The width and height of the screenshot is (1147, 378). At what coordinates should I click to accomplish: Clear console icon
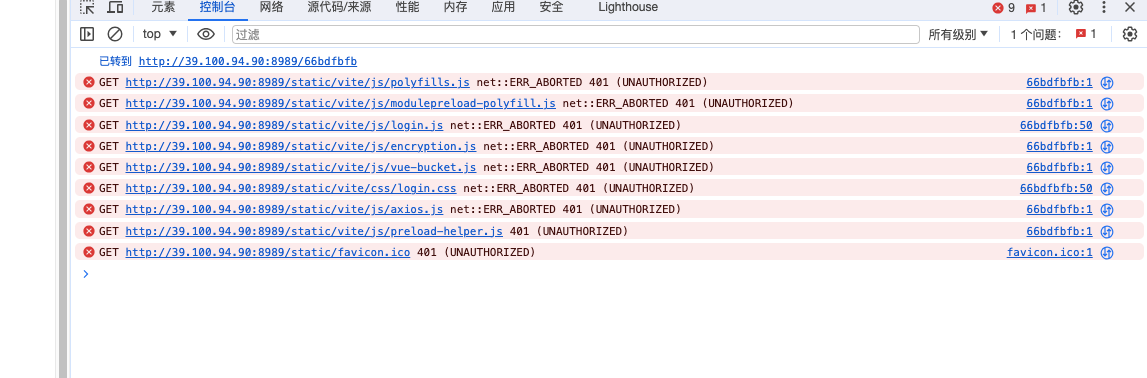(115, 34)
